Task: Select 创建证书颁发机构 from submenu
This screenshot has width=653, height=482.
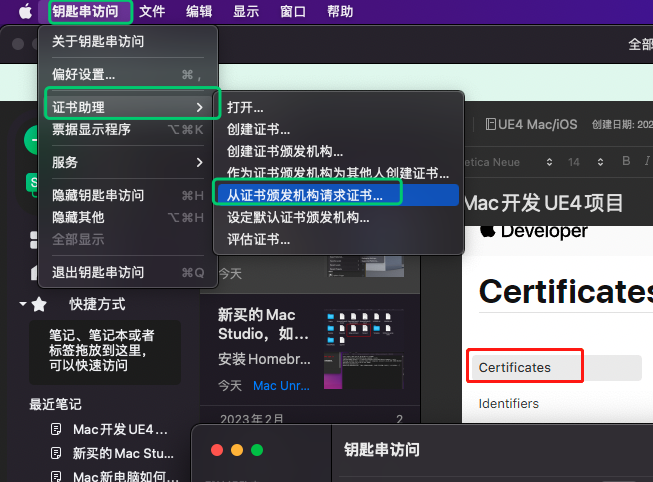Action: click(x=285, y=151)
